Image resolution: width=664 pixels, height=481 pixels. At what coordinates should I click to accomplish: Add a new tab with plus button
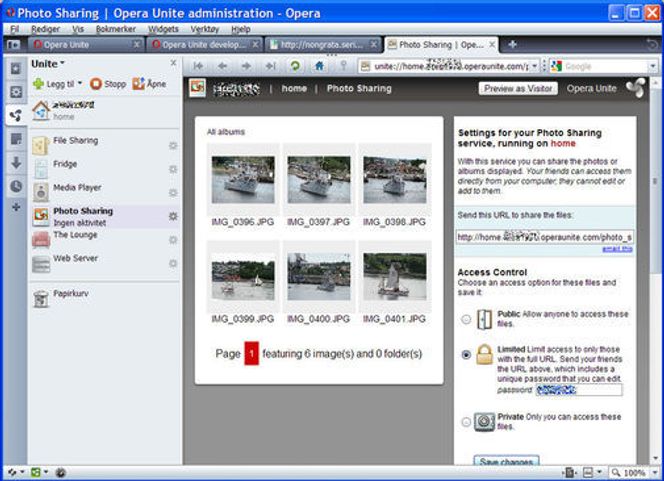(512, 44)
